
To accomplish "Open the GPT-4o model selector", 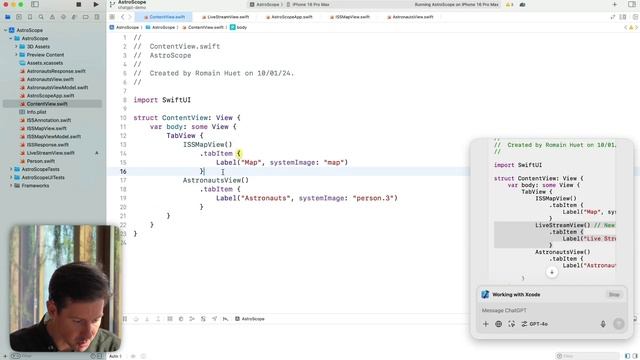I will click(x=535, y=324).
